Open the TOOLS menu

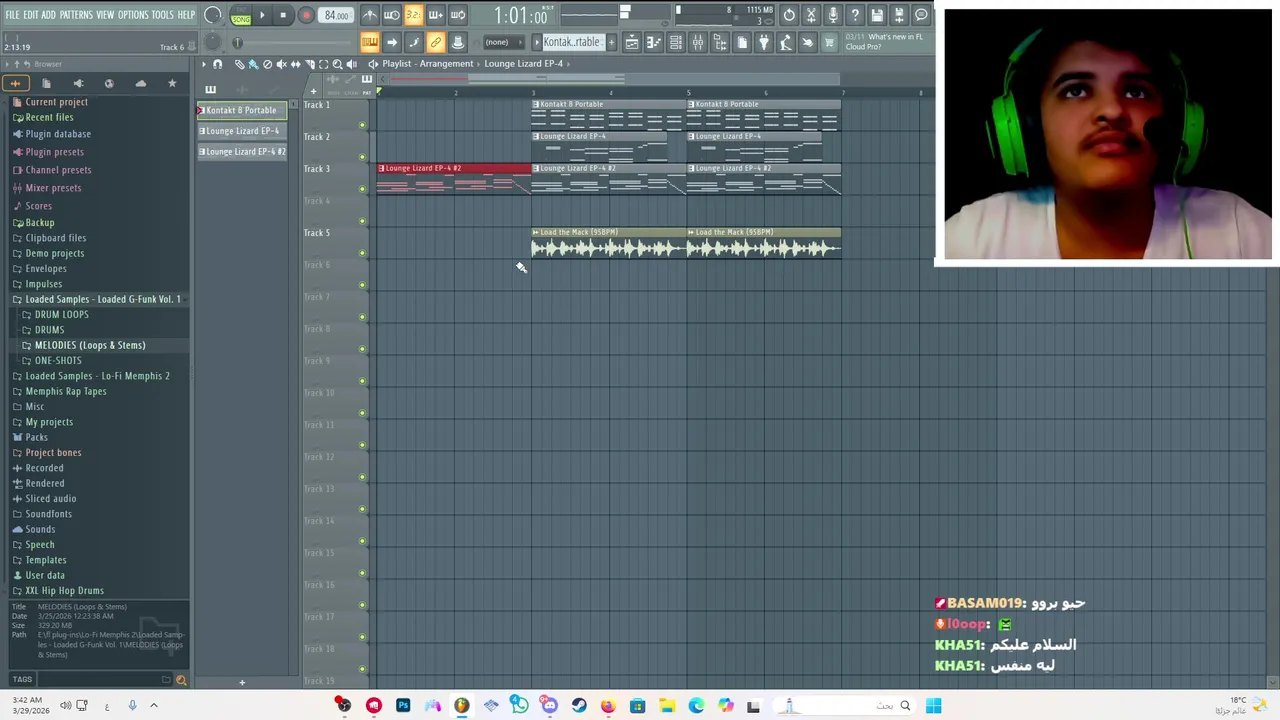click(x=163, y=15)
